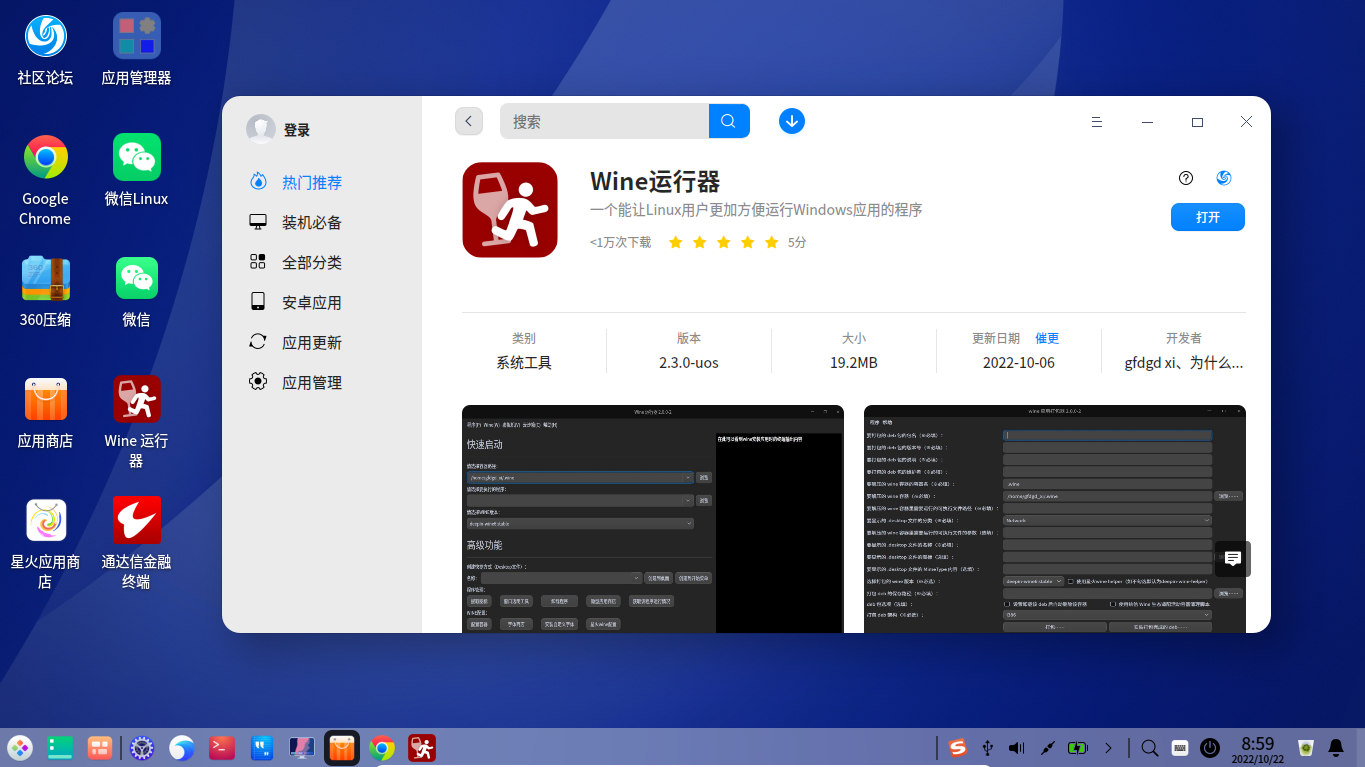Open the trash icon in taskbar
1365x767 pixels.
1305,747
